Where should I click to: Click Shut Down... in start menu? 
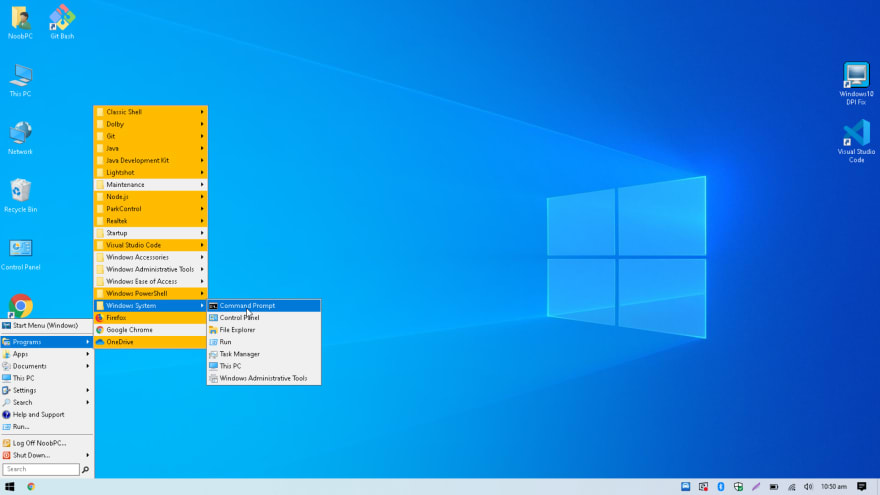point(47,455)
